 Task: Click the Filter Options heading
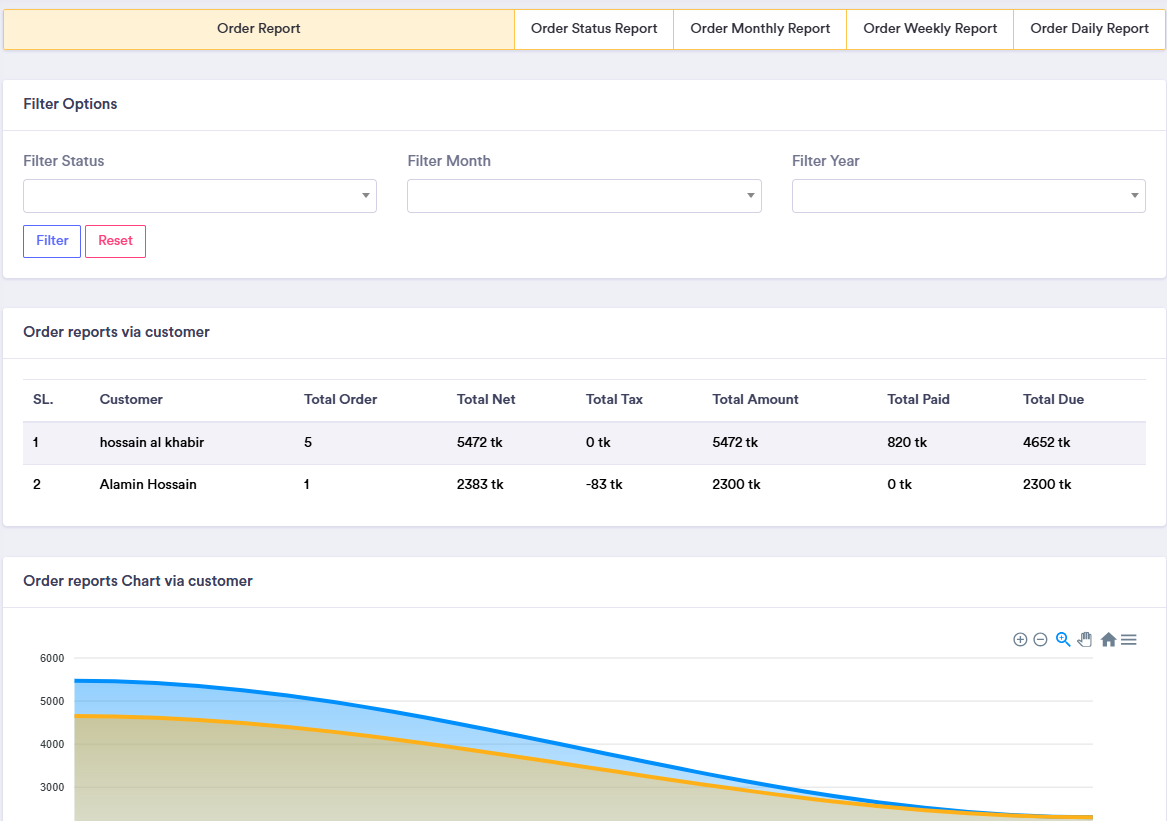(x=70, y=104)
